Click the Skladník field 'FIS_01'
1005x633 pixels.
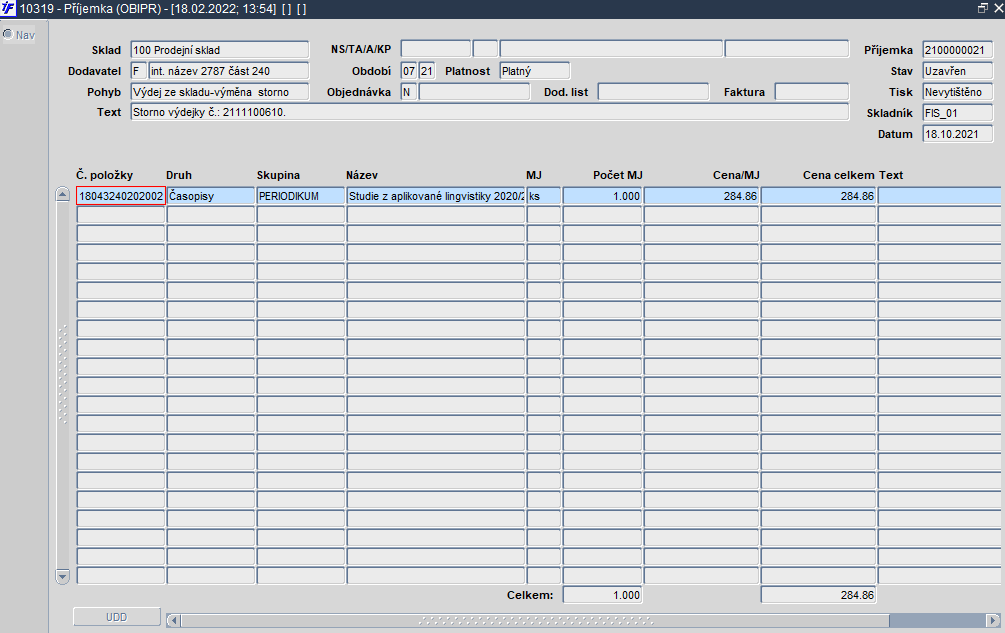click(x=958, y=113)
